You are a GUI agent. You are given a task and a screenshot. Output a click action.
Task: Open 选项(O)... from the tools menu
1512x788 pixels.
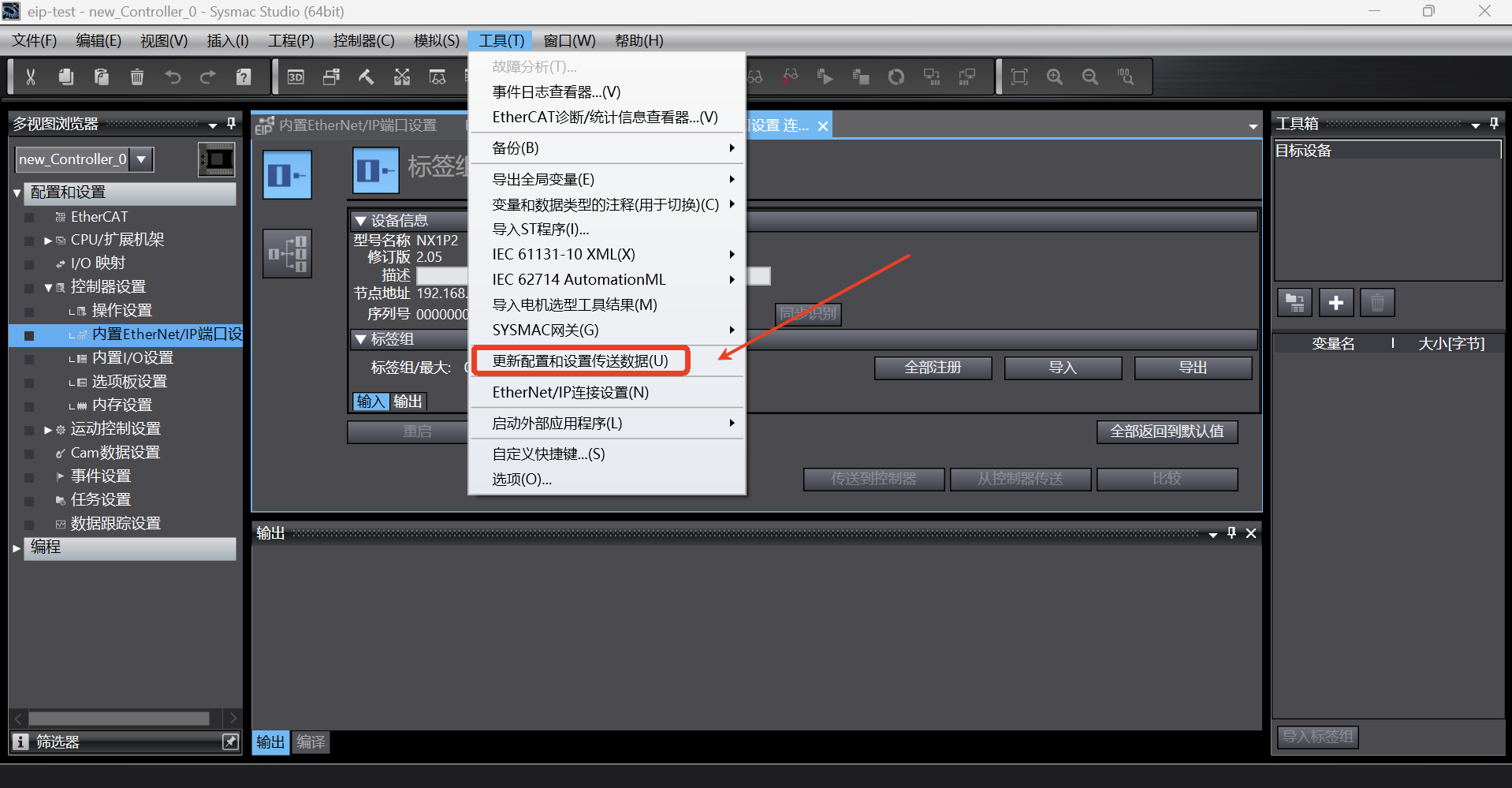click(x=607, y=479)
